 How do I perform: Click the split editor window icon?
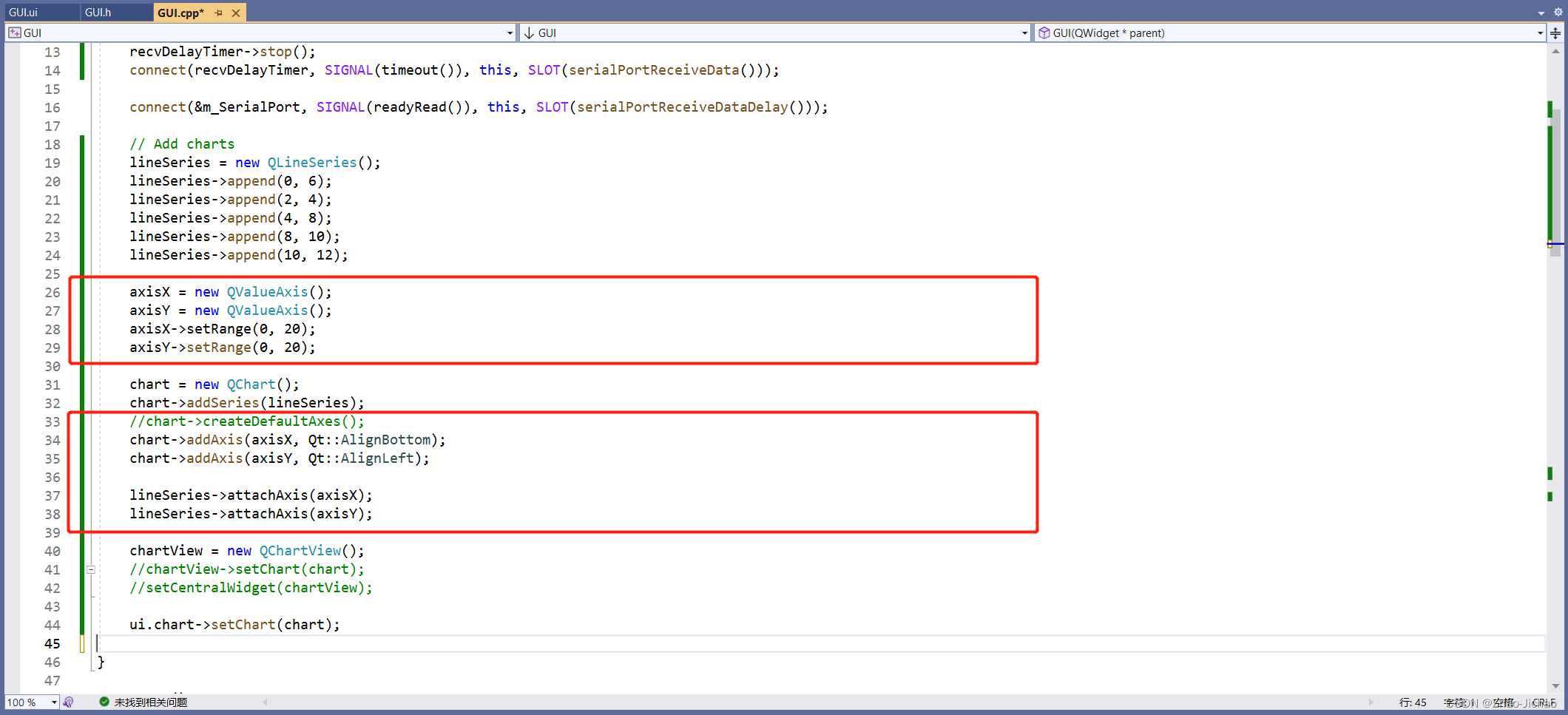point(1555,33)
